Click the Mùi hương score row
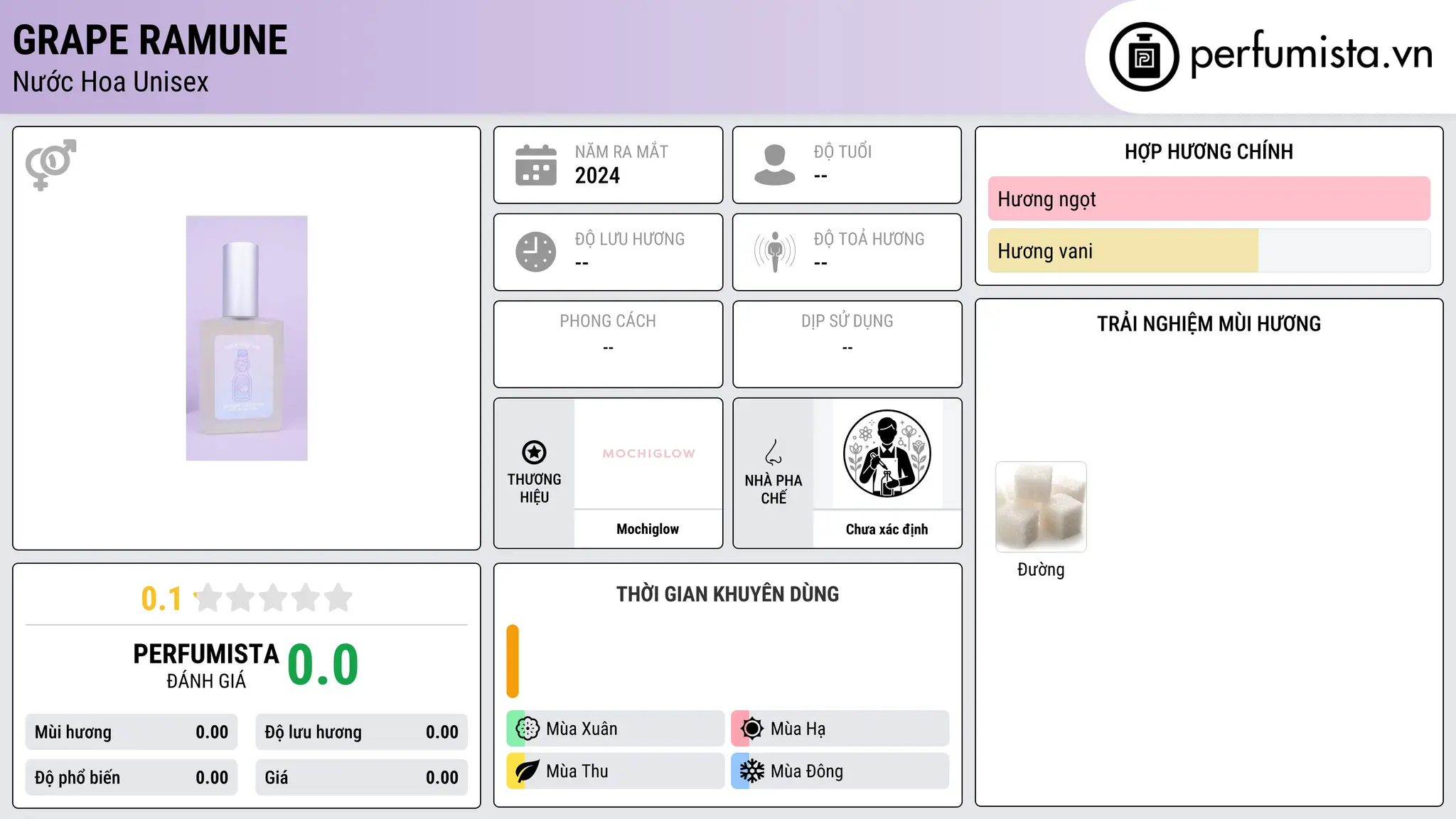 pos(132,732)
